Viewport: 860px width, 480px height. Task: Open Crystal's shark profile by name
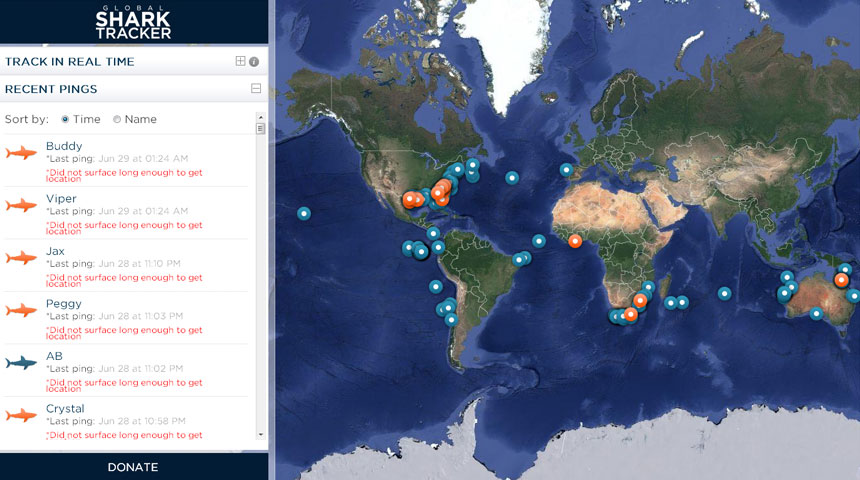click(65, 408)
